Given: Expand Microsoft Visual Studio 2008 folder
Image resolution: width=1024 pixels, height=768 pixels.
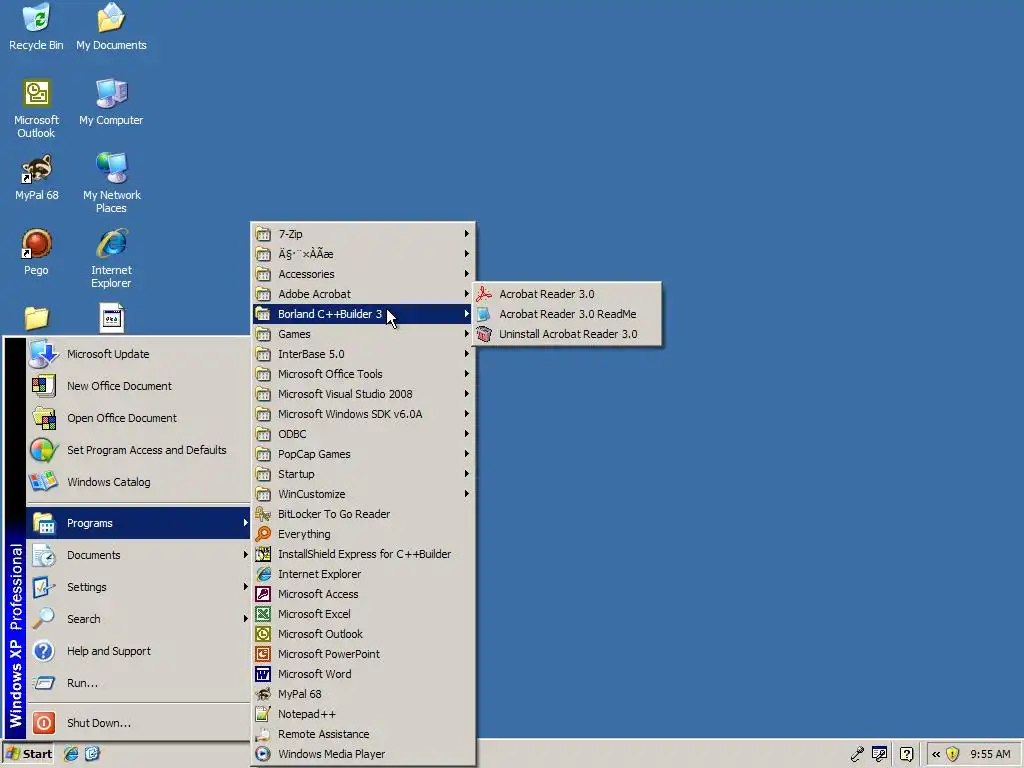Looking at the screenshot, I should click(x=363, y=394).
